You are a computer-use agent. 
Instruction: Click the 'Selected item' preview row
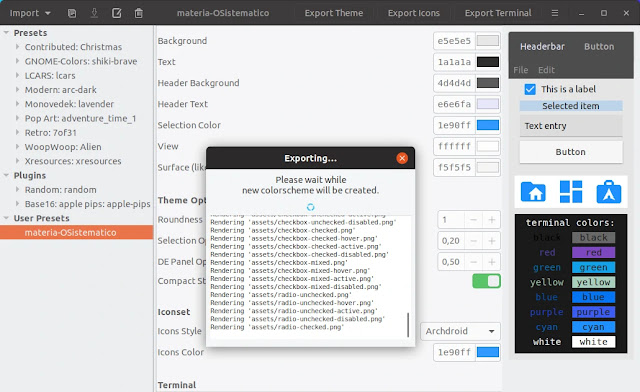pyautogui.click(x=571, y=106)
